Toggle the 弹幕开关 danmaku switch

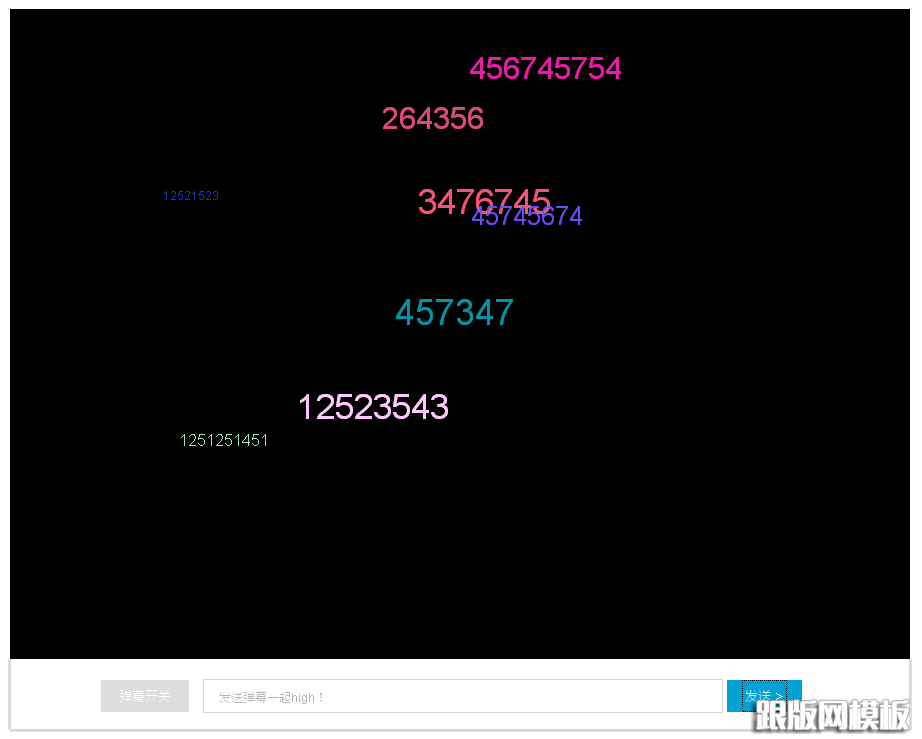145,696
